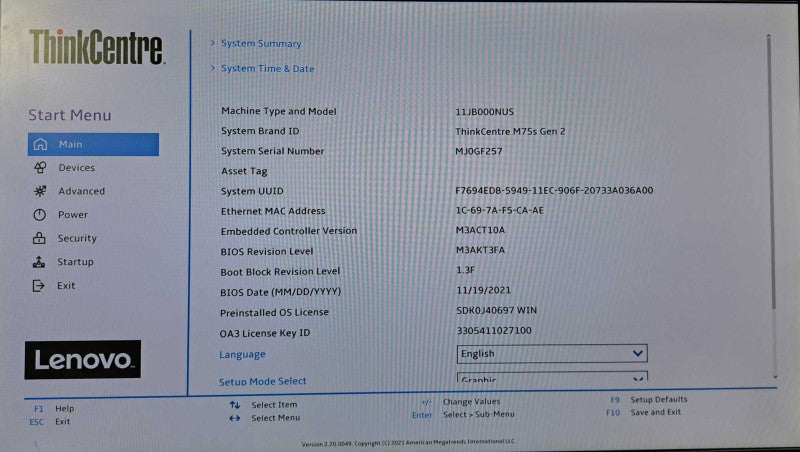The width and height of the screenshot is (800, 452).
Task: Click the BIOS Revision Level label
Action: point(267,252)
